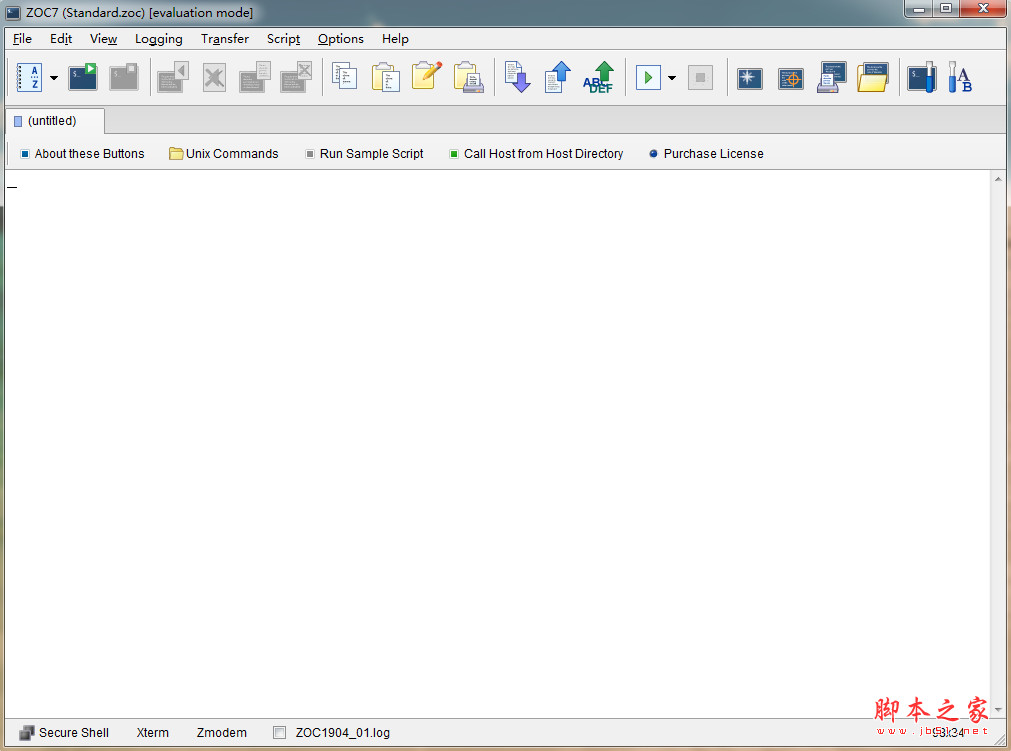Select the (untitled) session tab

[x=54, y=121]
